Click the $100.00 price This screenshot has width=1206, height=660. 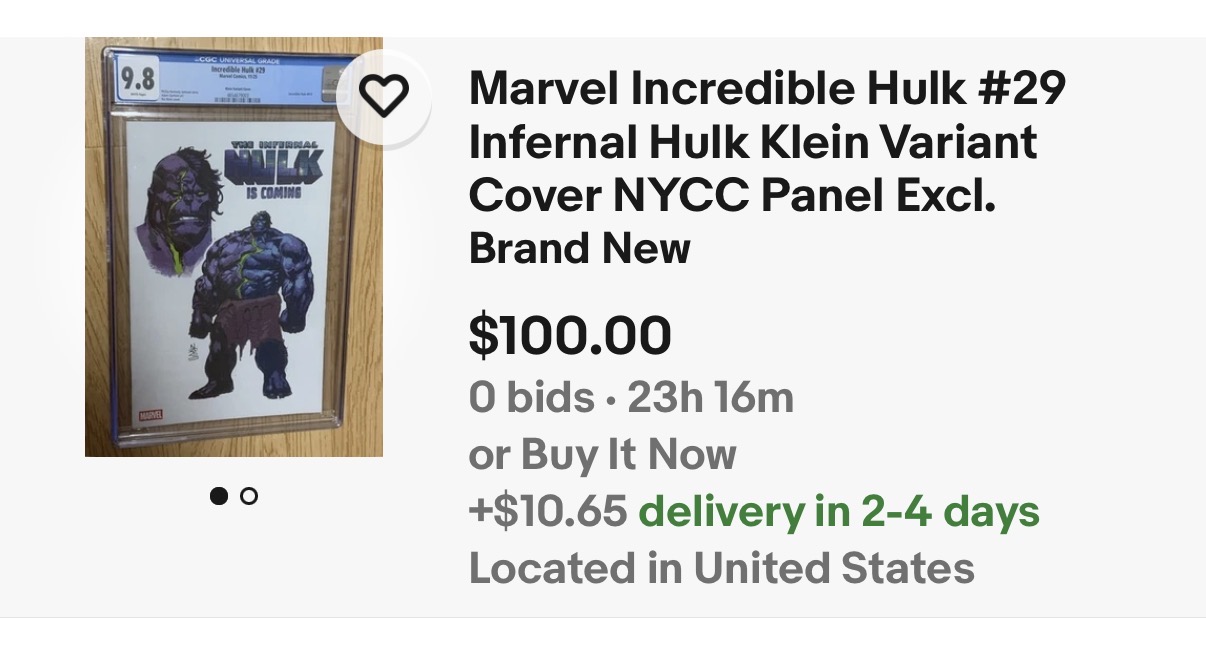pos(570,335)
